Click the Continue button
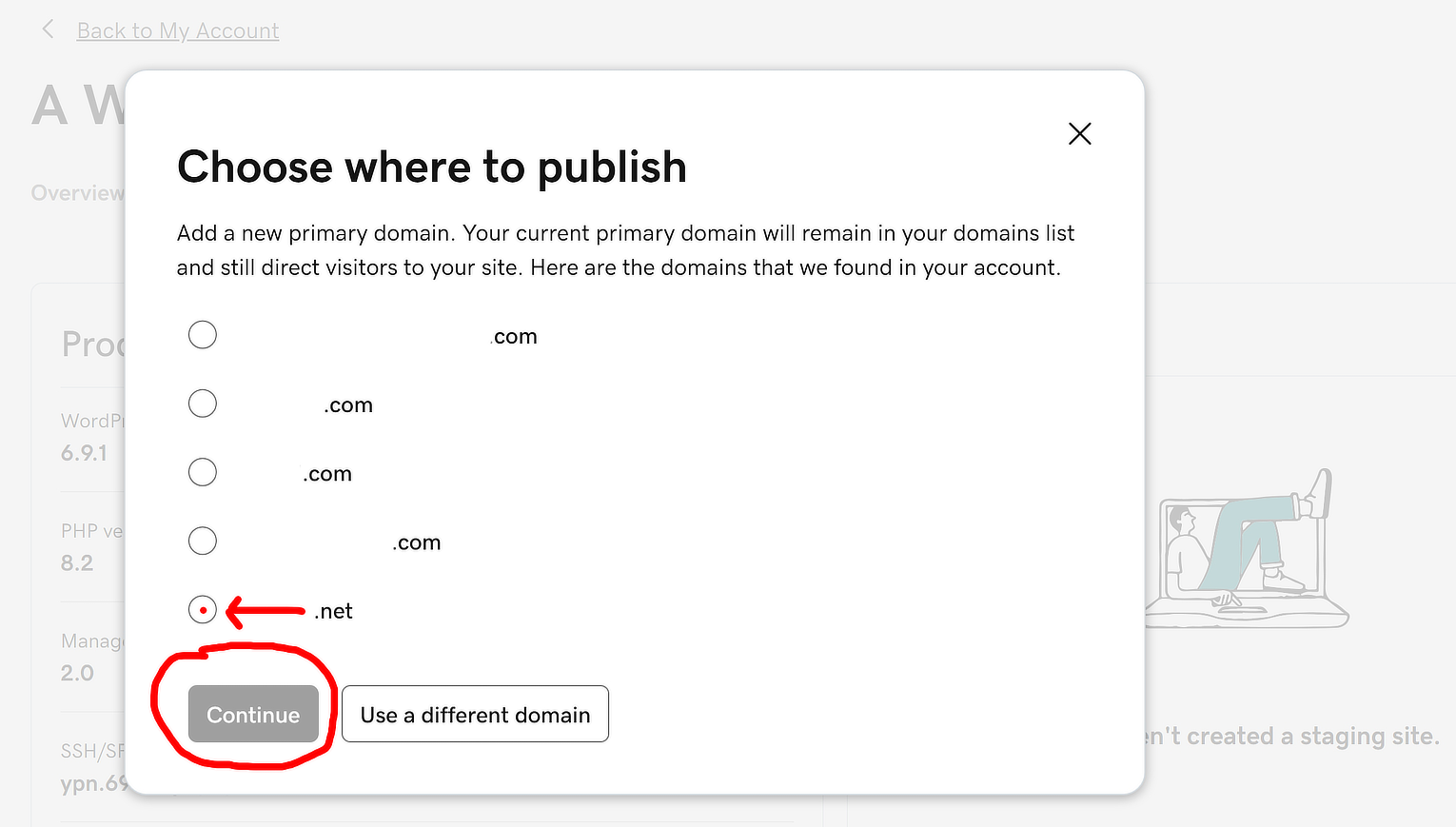The width and height of the screenshot is (1456, 827). 253,714
